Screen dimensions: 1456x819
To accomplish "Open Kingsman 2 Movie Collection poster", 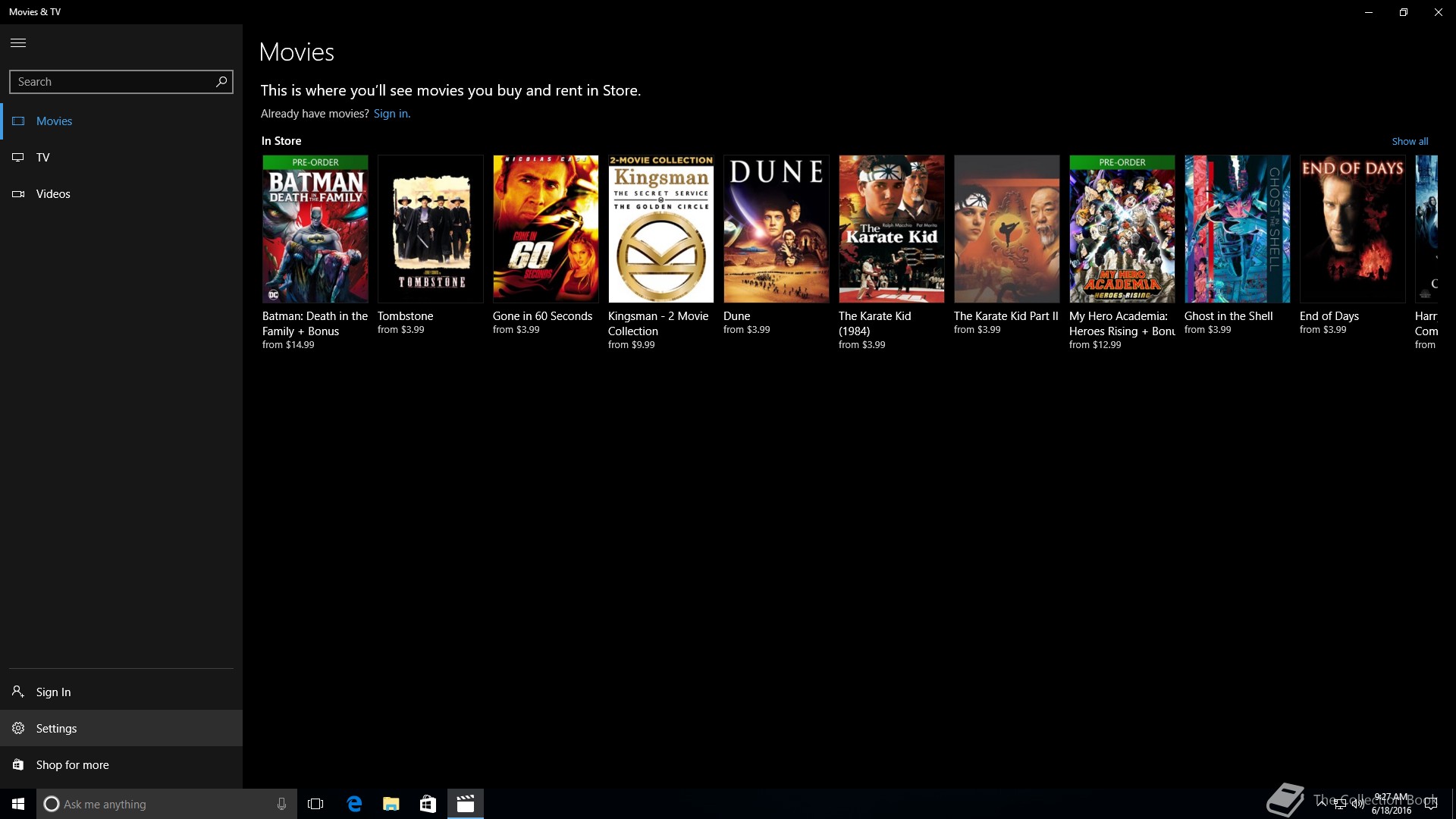I will pyautogui.click(x=661, y=229).
